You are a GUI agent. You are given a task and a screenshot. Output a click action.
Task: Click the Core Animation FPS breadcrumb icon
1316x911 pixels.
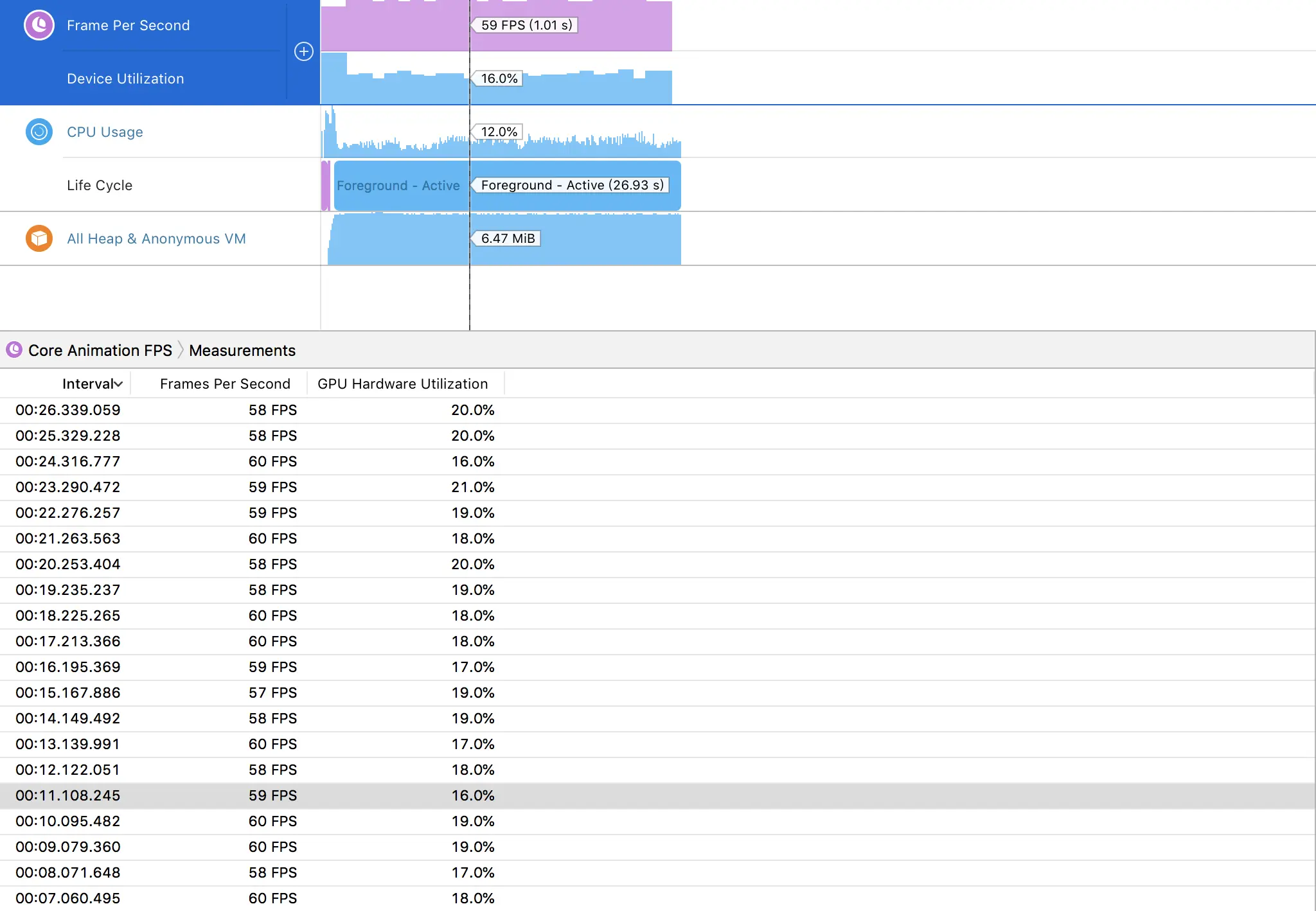pyautogui.click(x=14, y=350)
